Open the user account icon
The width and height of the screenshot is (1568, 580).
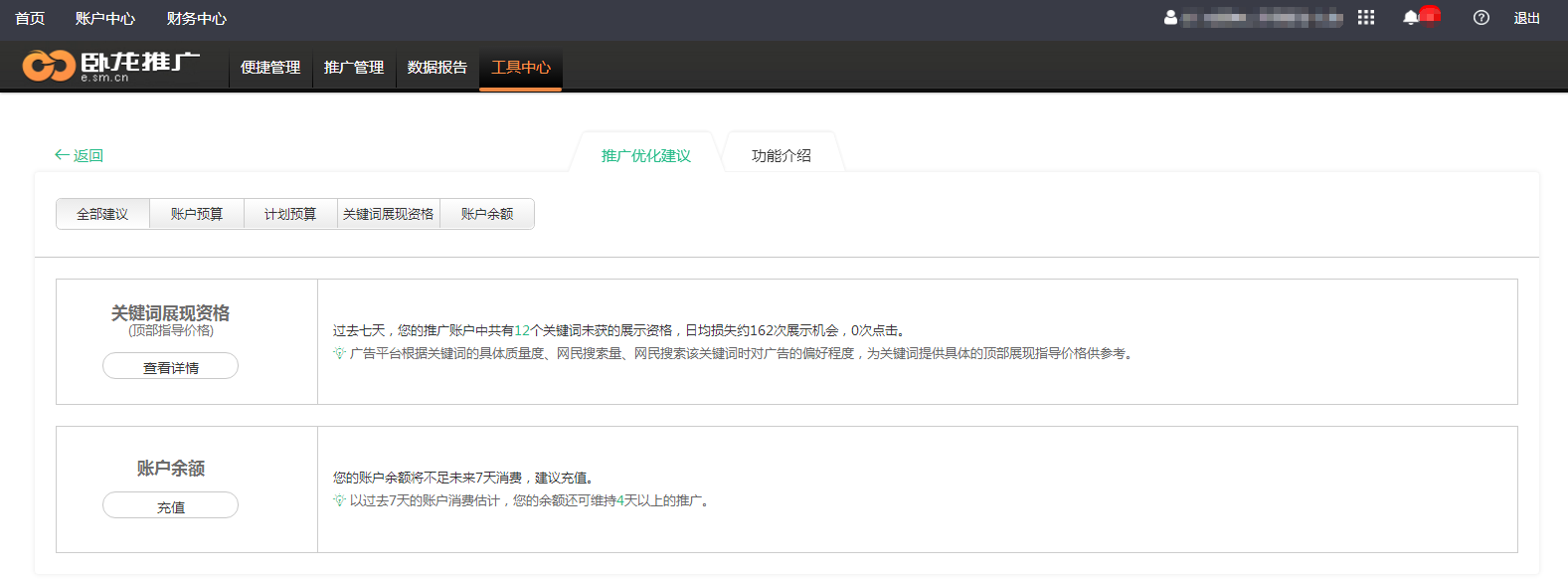point(1170,17)
